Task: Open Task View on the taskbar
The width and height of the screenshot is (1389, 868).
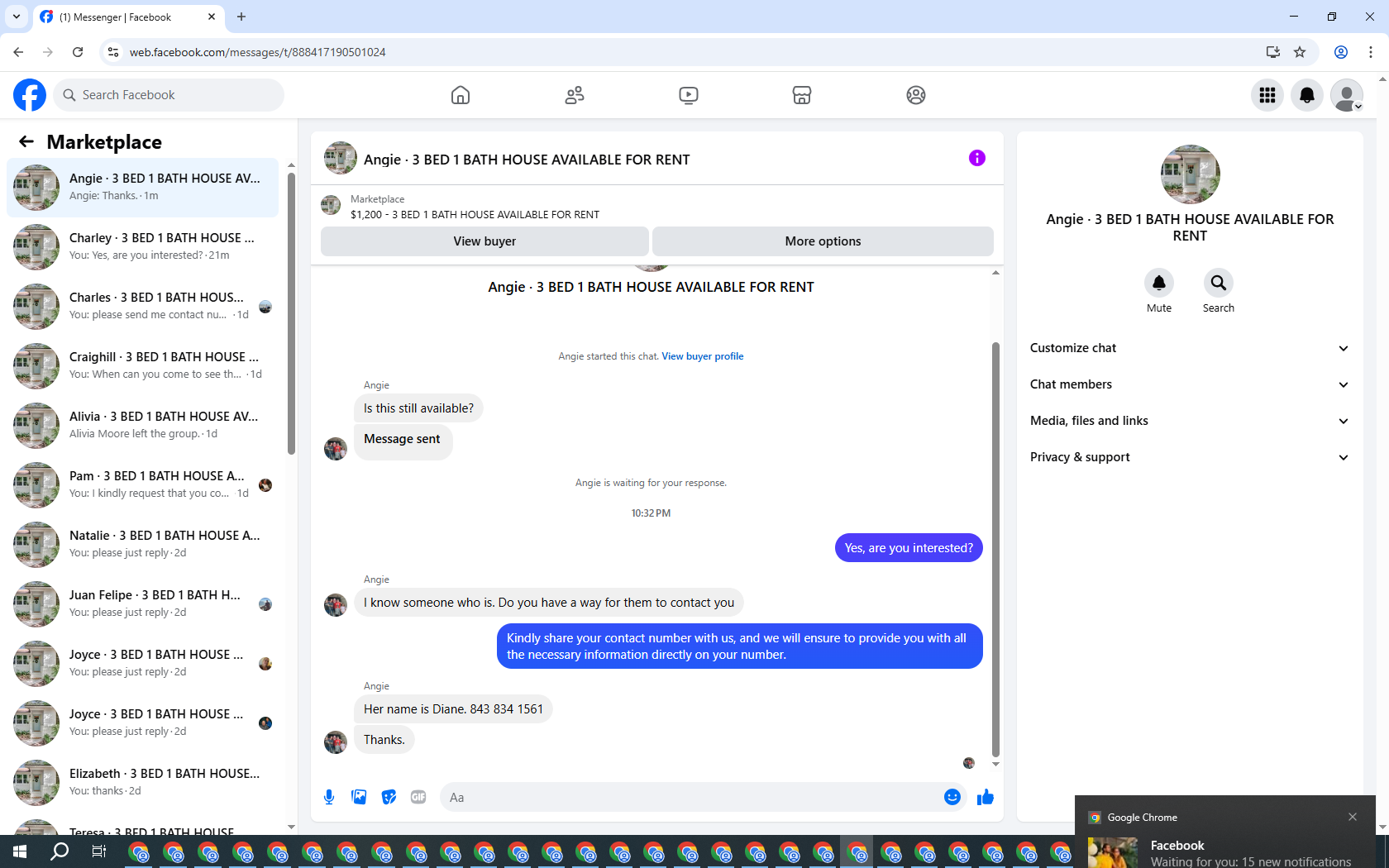Action: tap(98, 851)
